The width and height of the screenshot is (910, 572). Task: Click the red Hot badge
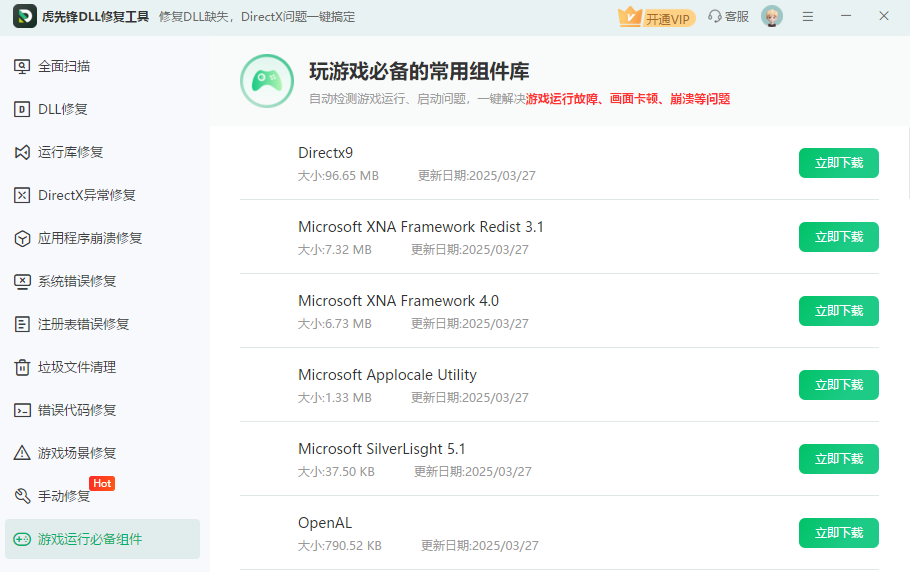click(102, 483)
